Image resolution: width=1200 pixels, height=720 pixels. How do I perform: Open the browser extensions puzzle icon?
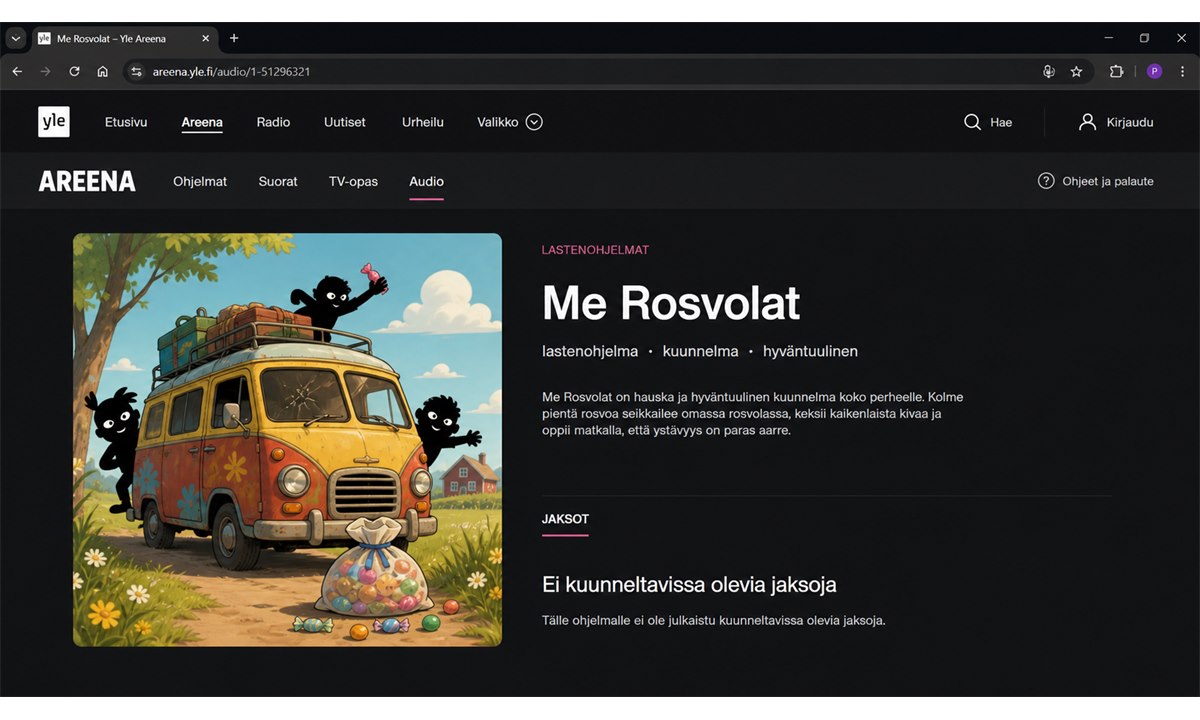[x=1116, y=72]
